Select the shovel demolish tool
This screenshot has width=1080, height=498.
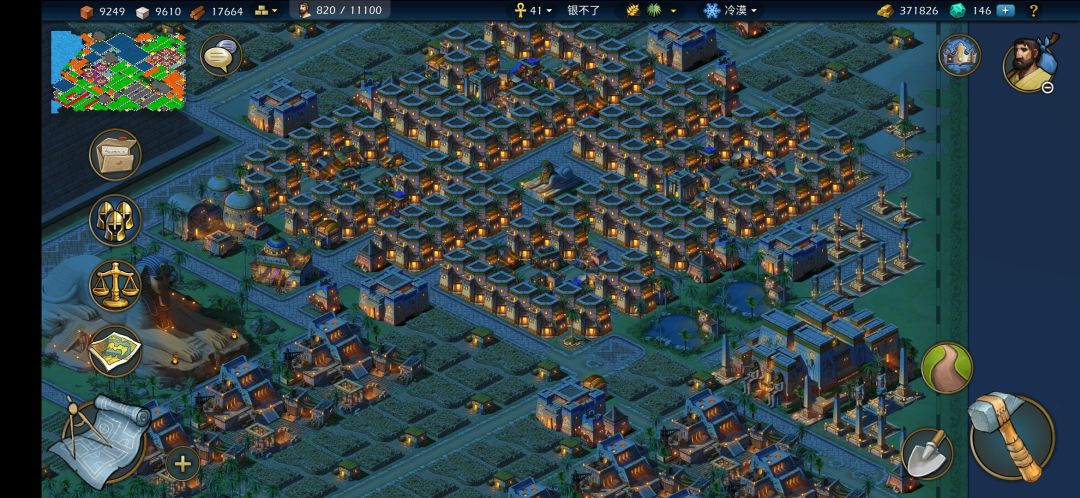tap(926, 453)
